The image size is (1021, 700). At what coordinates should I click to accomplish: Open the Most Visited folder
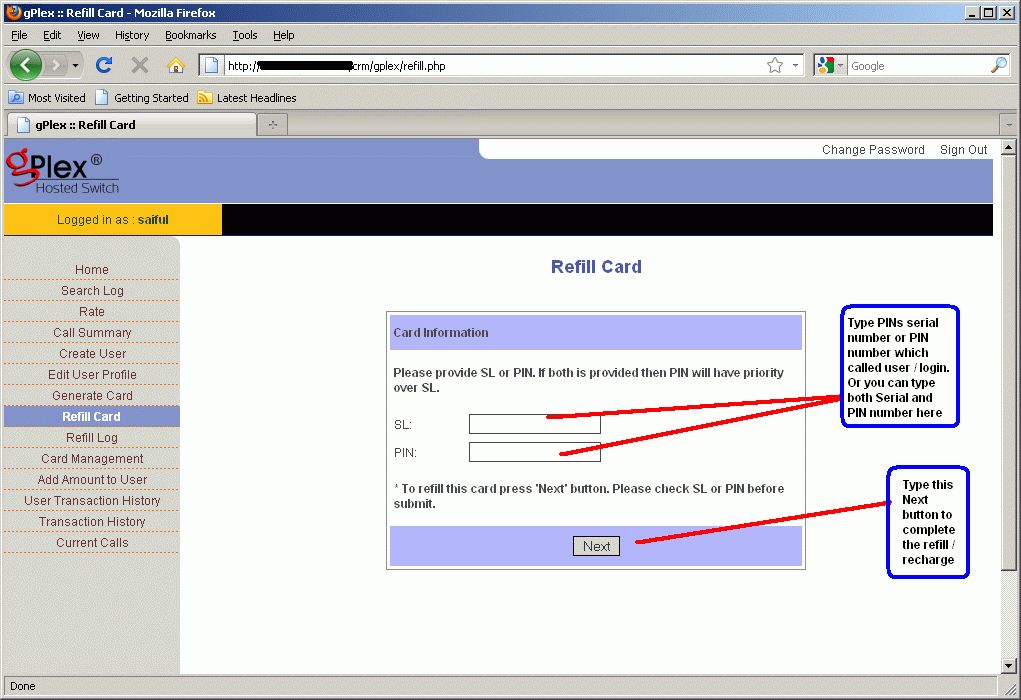(46, 97)
